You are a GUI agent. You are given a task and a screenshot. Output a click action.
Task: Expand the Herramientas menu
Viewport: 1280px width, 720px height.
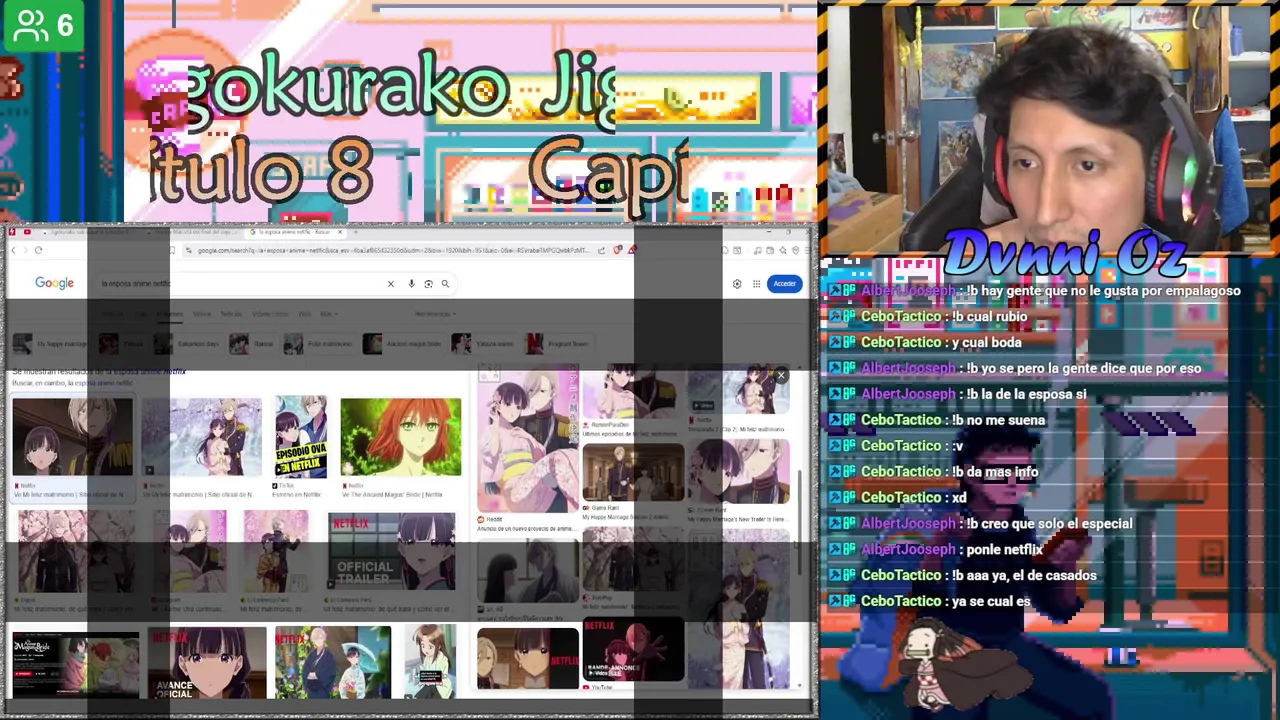(433, 314)
